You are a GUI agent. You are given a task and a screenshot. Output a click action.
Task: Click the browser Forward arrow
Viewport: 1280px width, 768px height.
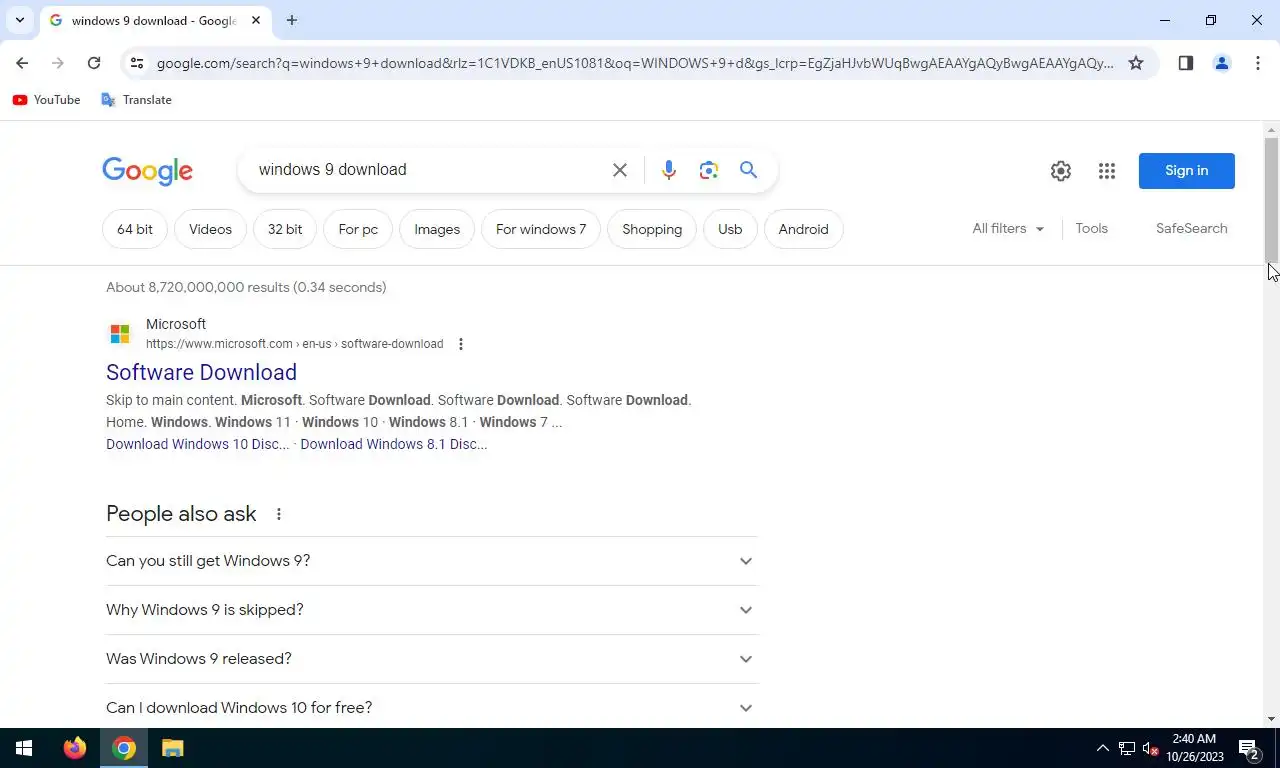pyautogui.click(x=58, y=63)
